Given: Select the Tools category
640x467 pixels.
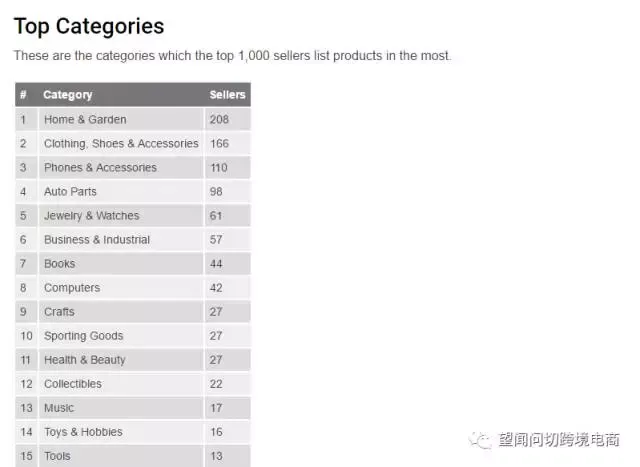Looking at the screenshot, I should pos(57,456).
